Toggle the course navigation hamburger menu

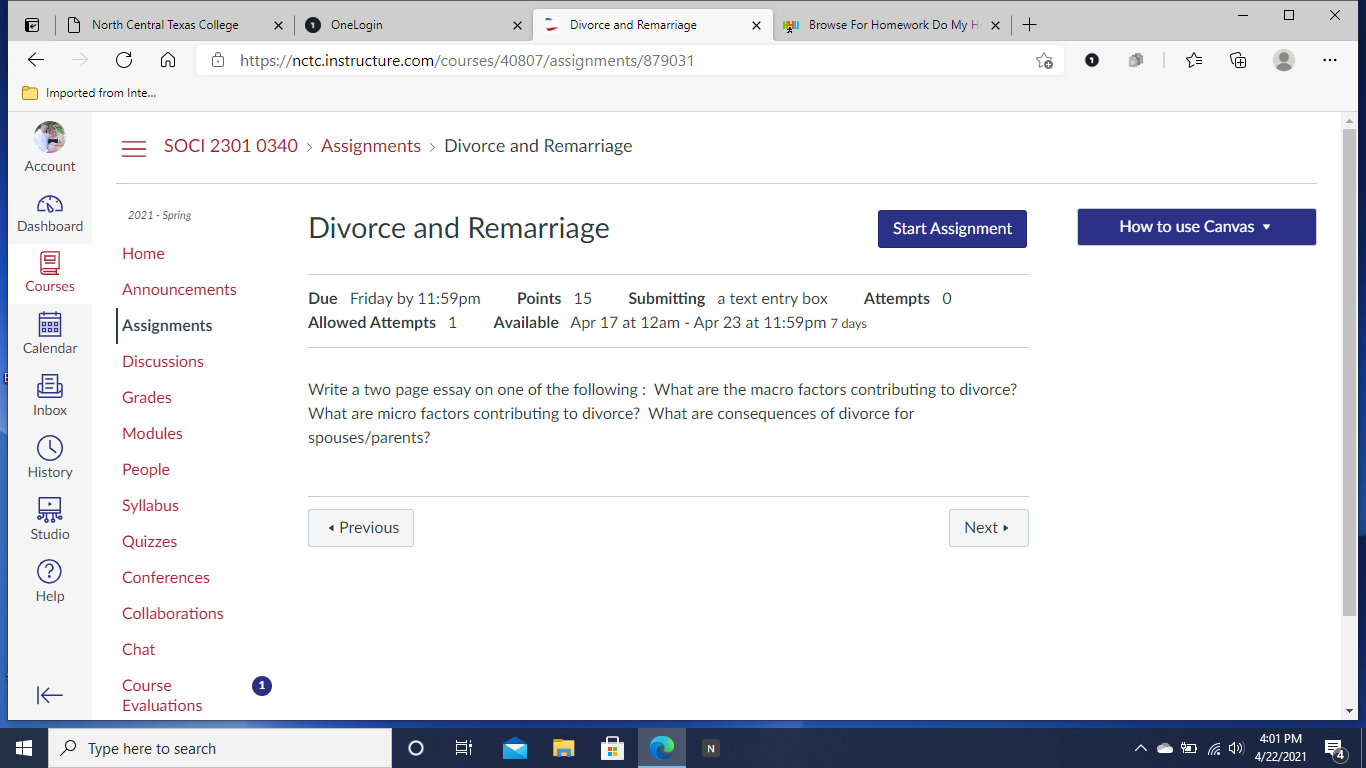point(134,148)
